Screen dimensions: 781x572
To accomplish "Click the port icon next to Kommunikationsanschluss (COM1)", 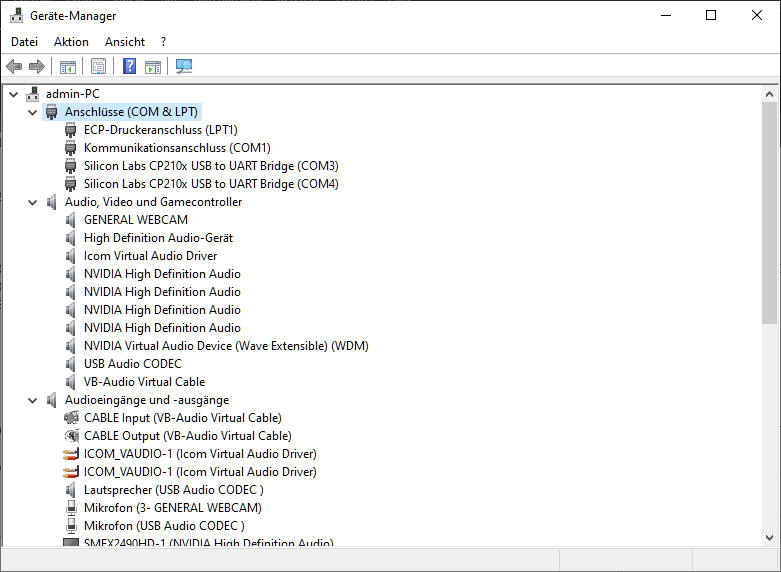I will click(x=71, y=148).
